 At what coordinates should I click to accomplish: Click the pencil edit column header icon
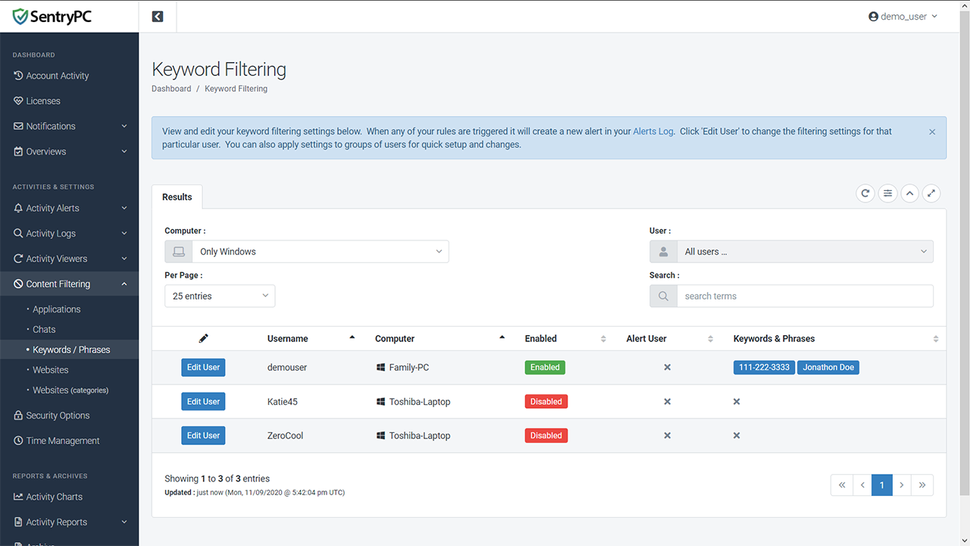coord(203,339)
